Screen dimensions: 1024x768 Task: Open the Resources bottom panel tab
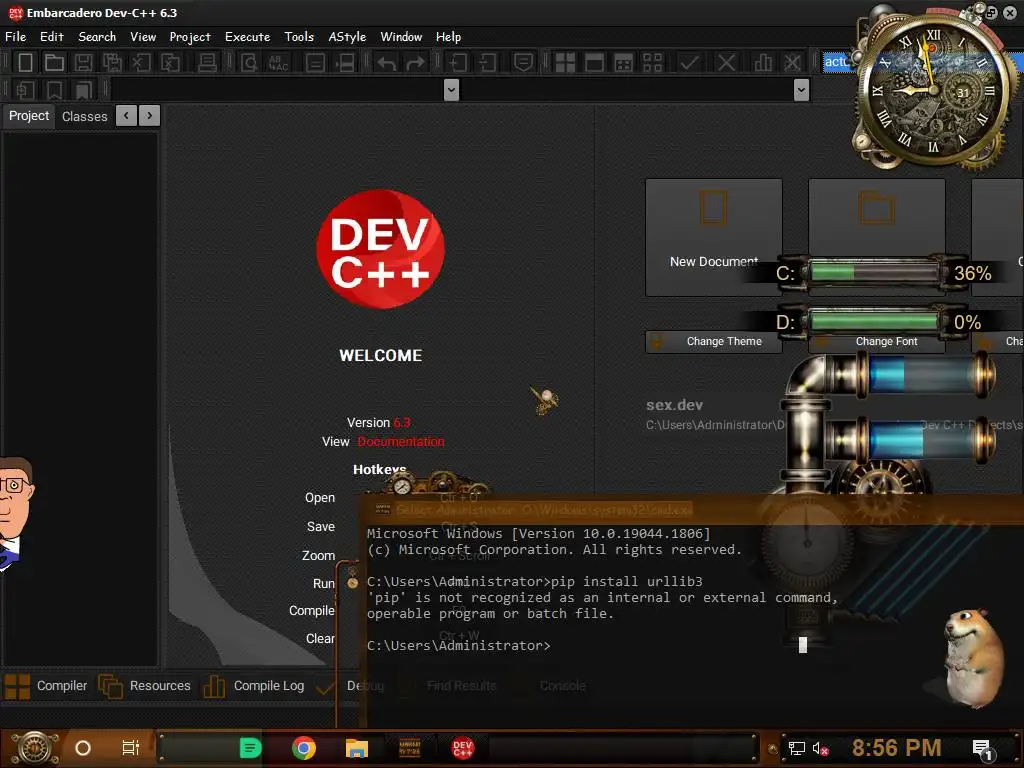145,686
